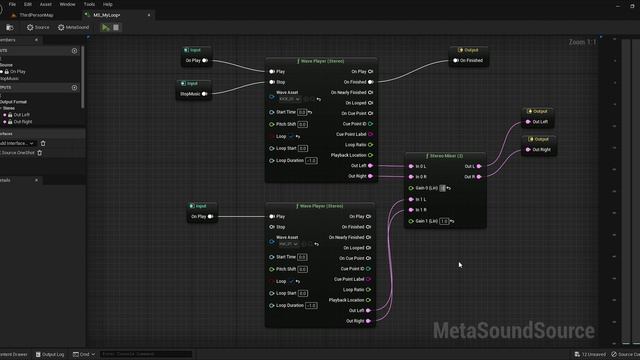Toggle Loop checkbox on upper Wave Player
640x360 pixels.
[291, 136]
